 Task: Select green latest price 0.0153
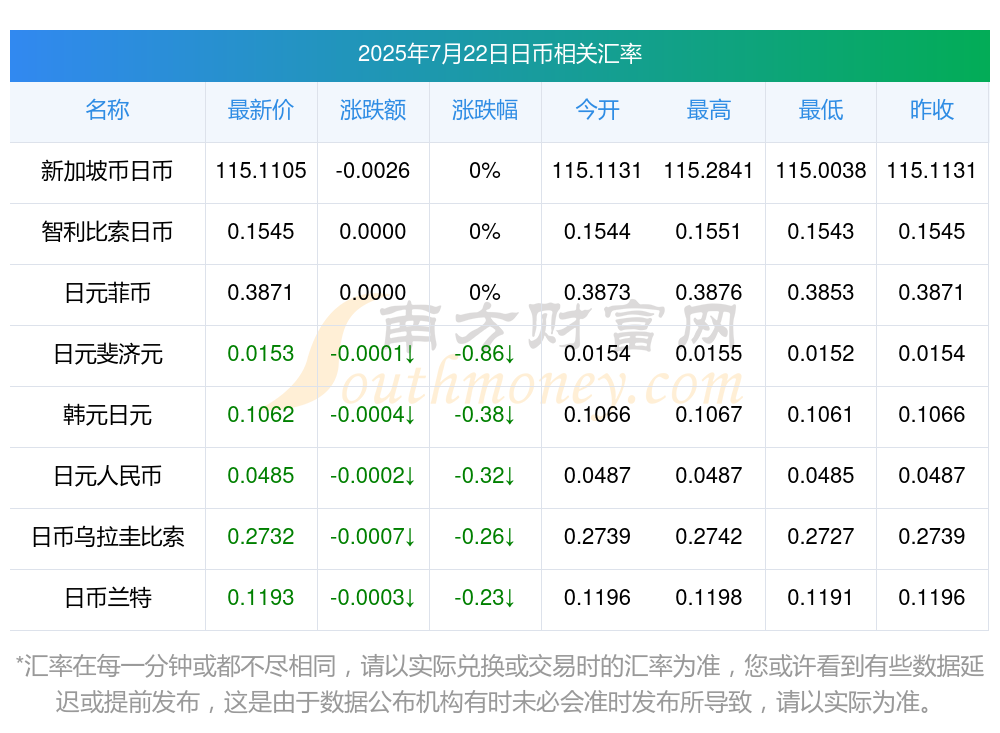261,353
